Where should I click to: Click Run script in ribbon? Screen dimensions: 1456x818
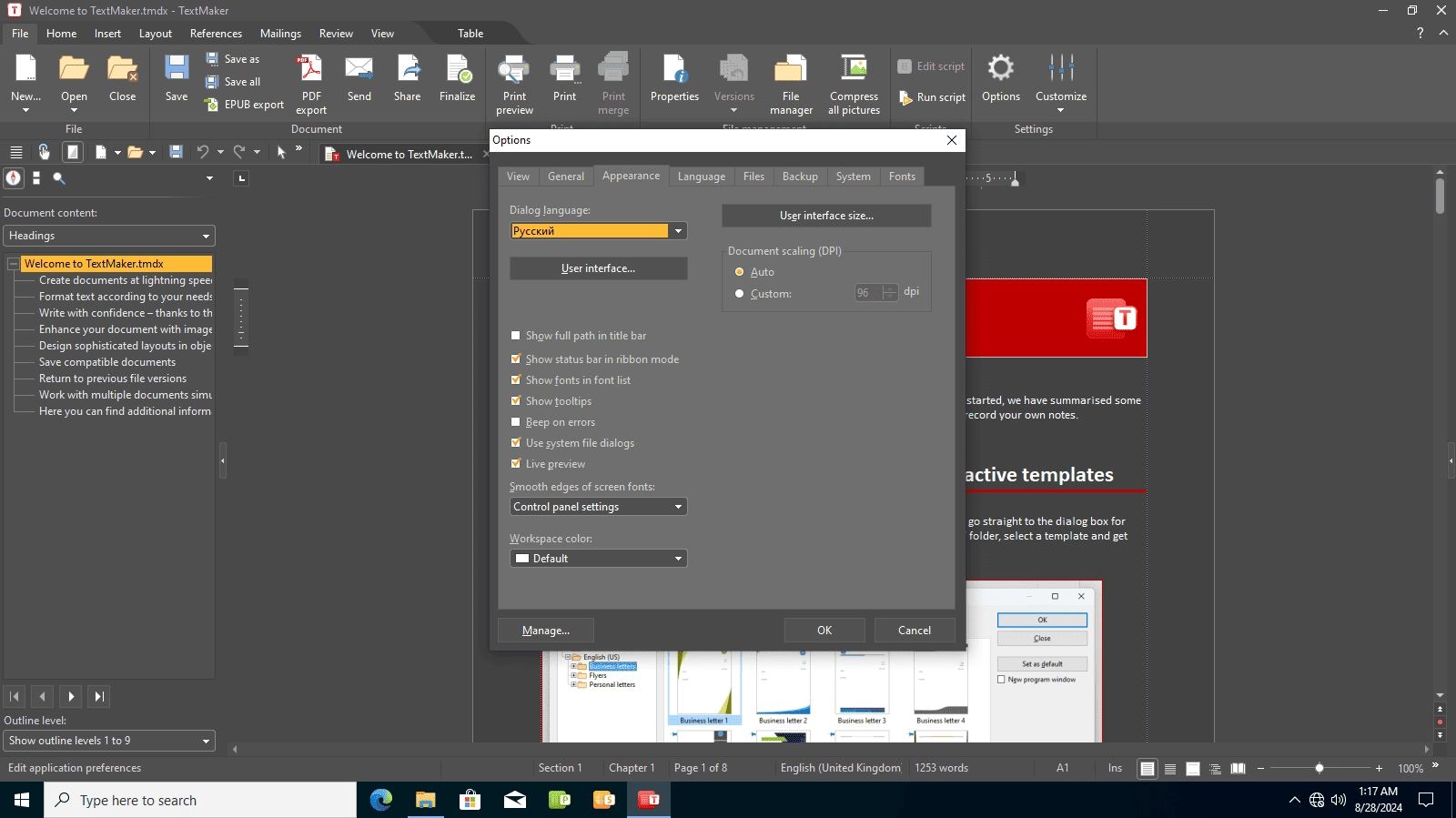(x=932, y=97)
